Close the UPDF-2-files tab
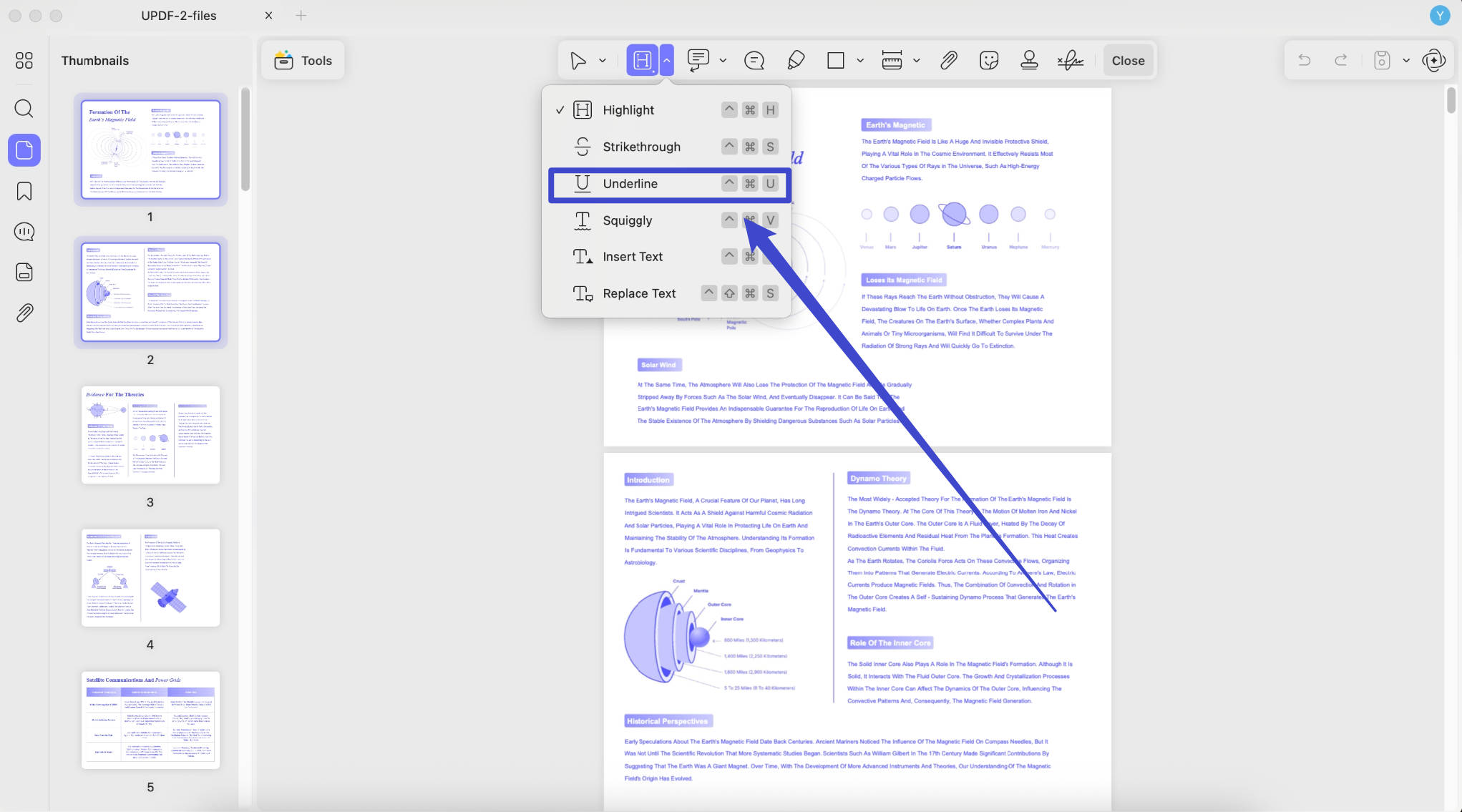 268,15
